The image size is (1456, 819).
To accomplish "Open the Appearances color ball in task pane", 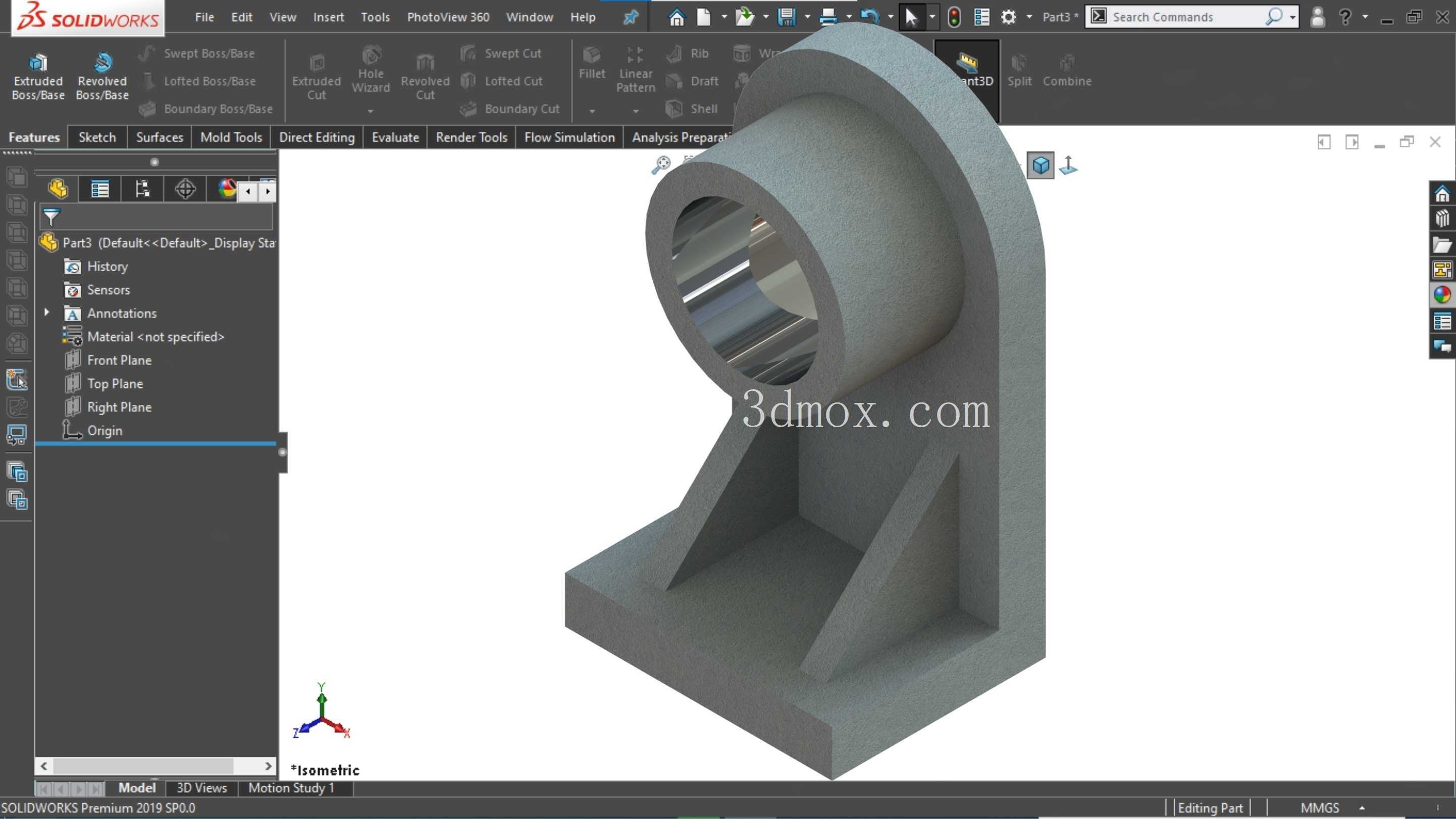I will (x=1442, y=294).
